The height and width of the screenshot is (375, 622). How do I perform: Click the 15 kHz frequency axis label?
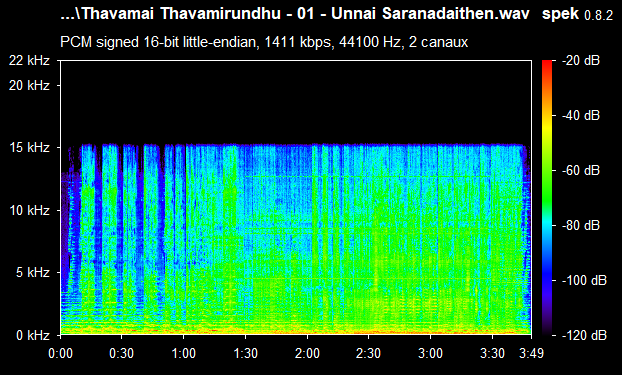tap(29, 148)
